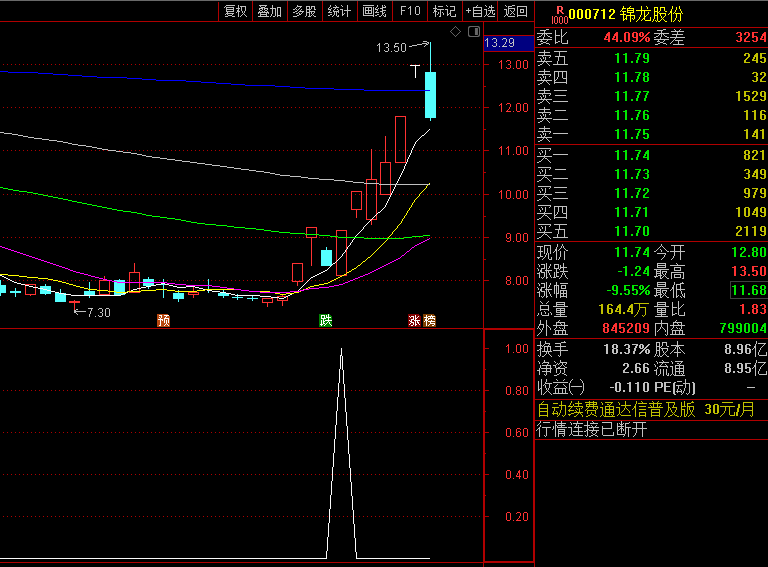Click the 量比 value 1.83

tap(753, 310)
